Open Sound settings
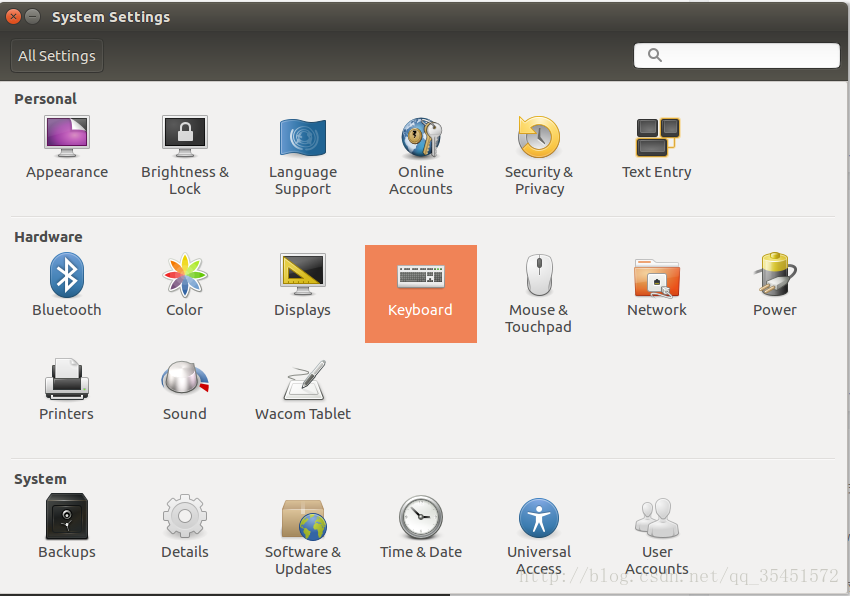The width and height of the screenshot is (850, 596). pyautogui.click(x=185, y=390)
